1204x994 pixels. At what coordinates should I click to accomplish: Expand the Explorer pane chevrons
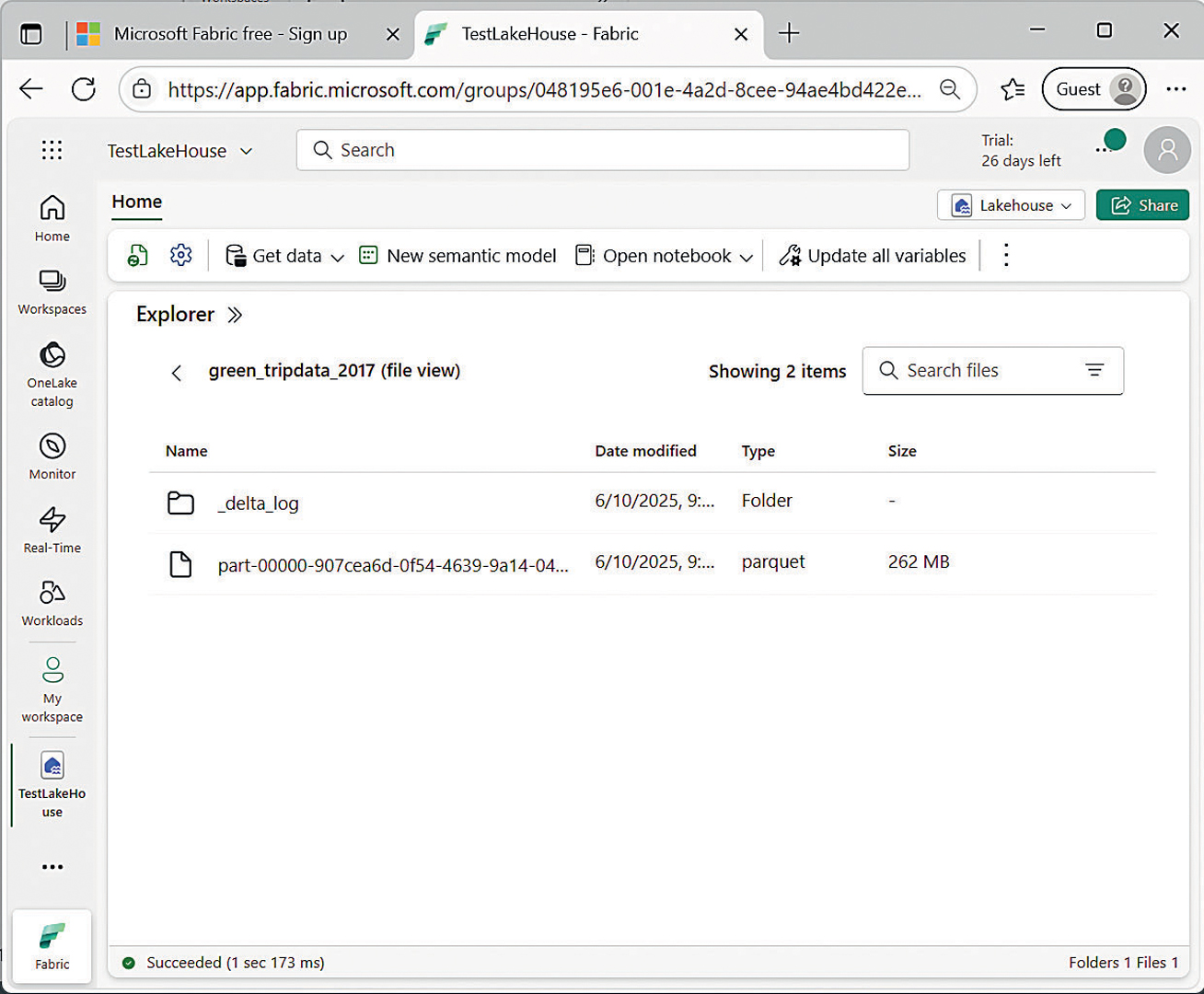[235, 315]
